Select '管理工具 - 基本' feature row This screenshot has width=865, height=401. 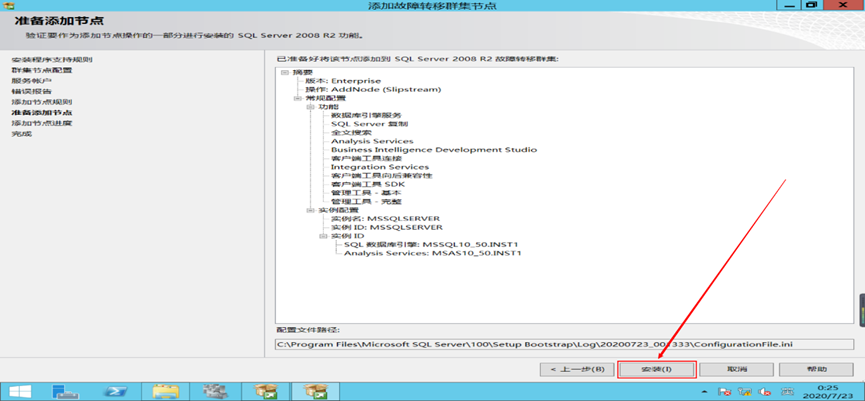click(x=366, y=193)
